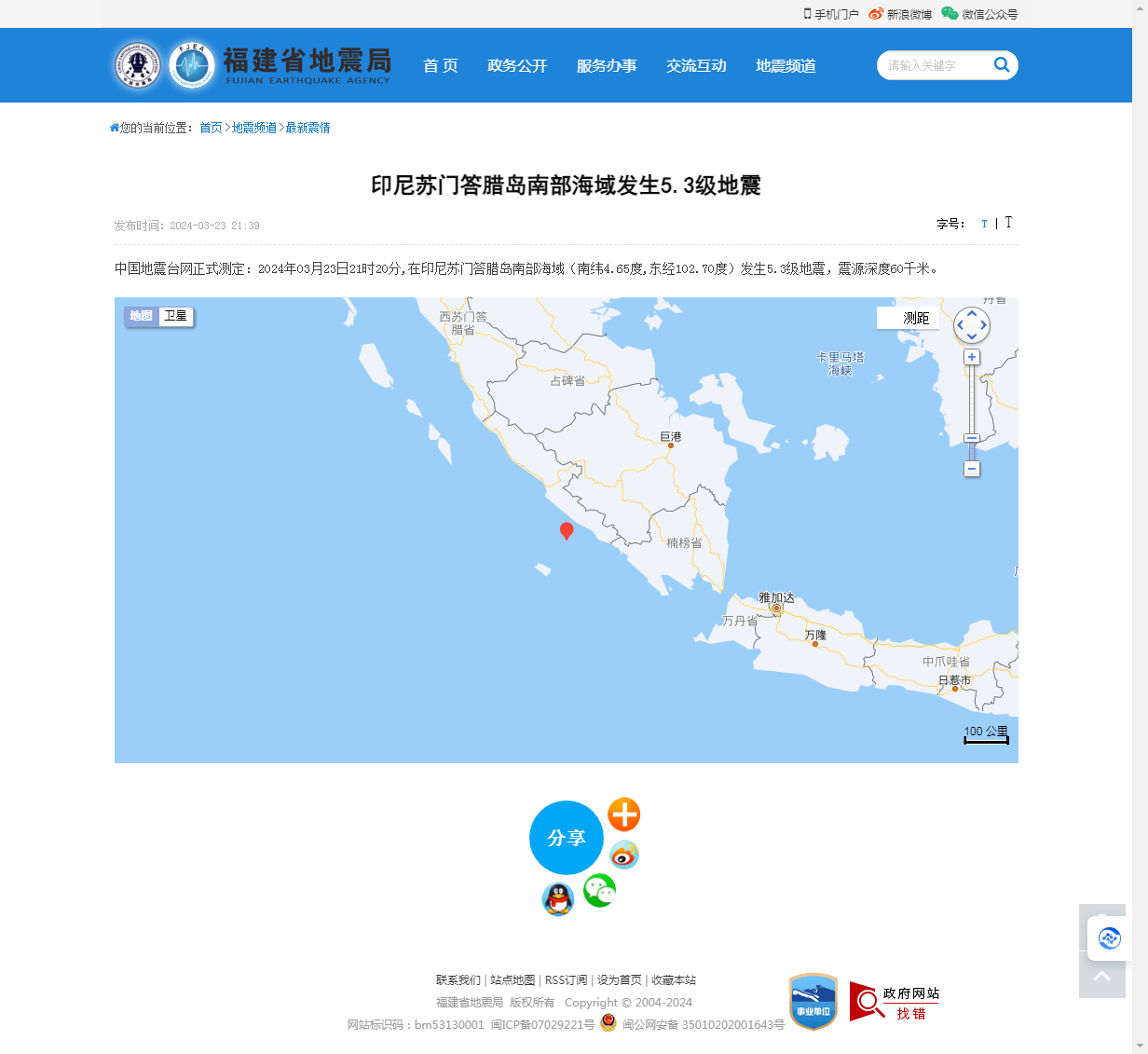The image size is (1148, 1054).
Task: Open the 分享 share menu
Action: point(567,838)
